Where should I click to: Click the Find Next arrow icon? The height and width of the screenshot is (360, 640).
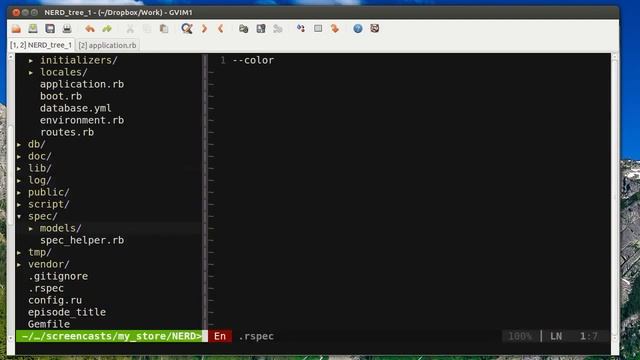[x=204, y=29]
